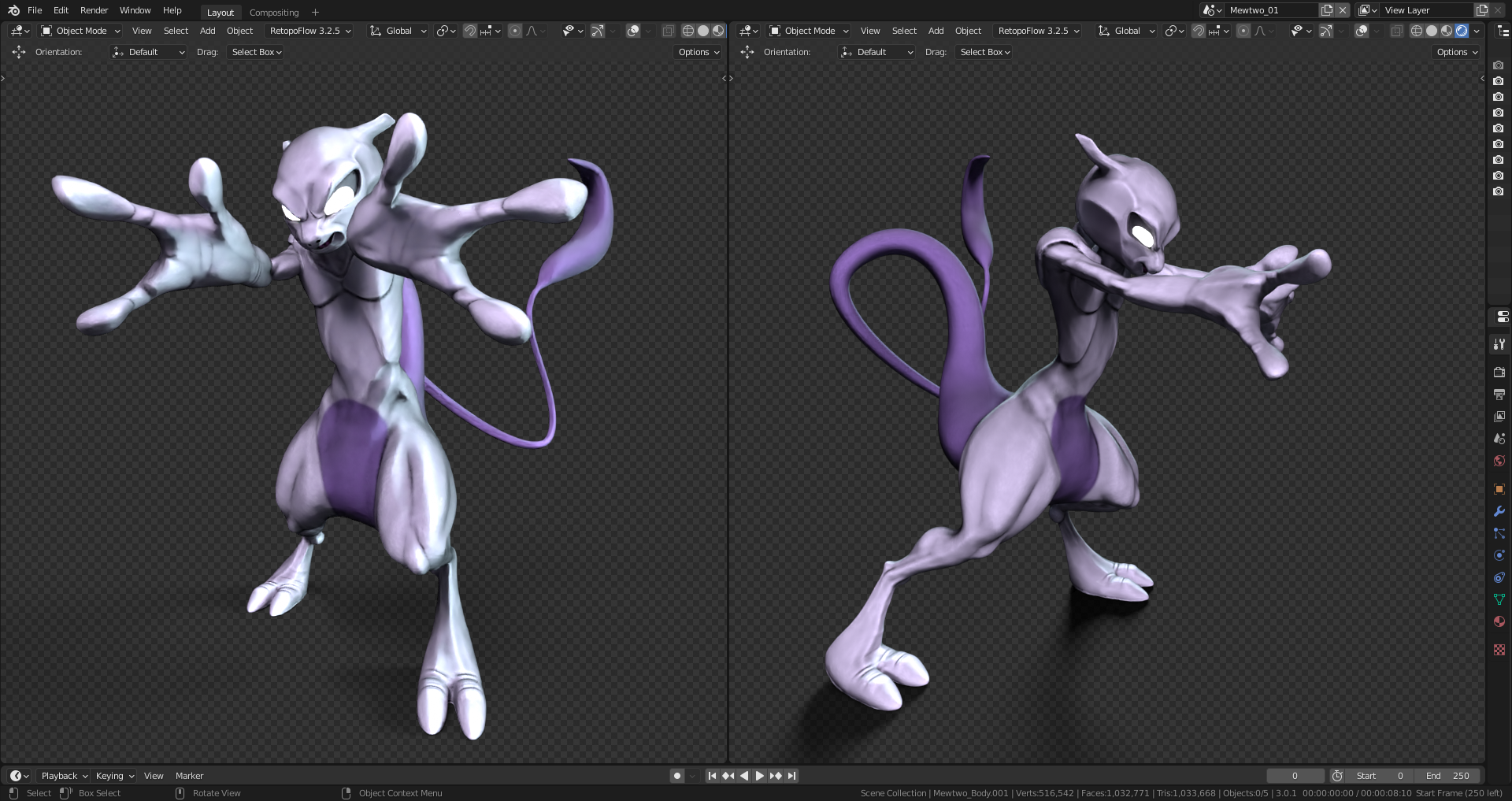Open Texture properties tab
The width and height of the screenshot is (1512, 801).
click(1499, 650)
